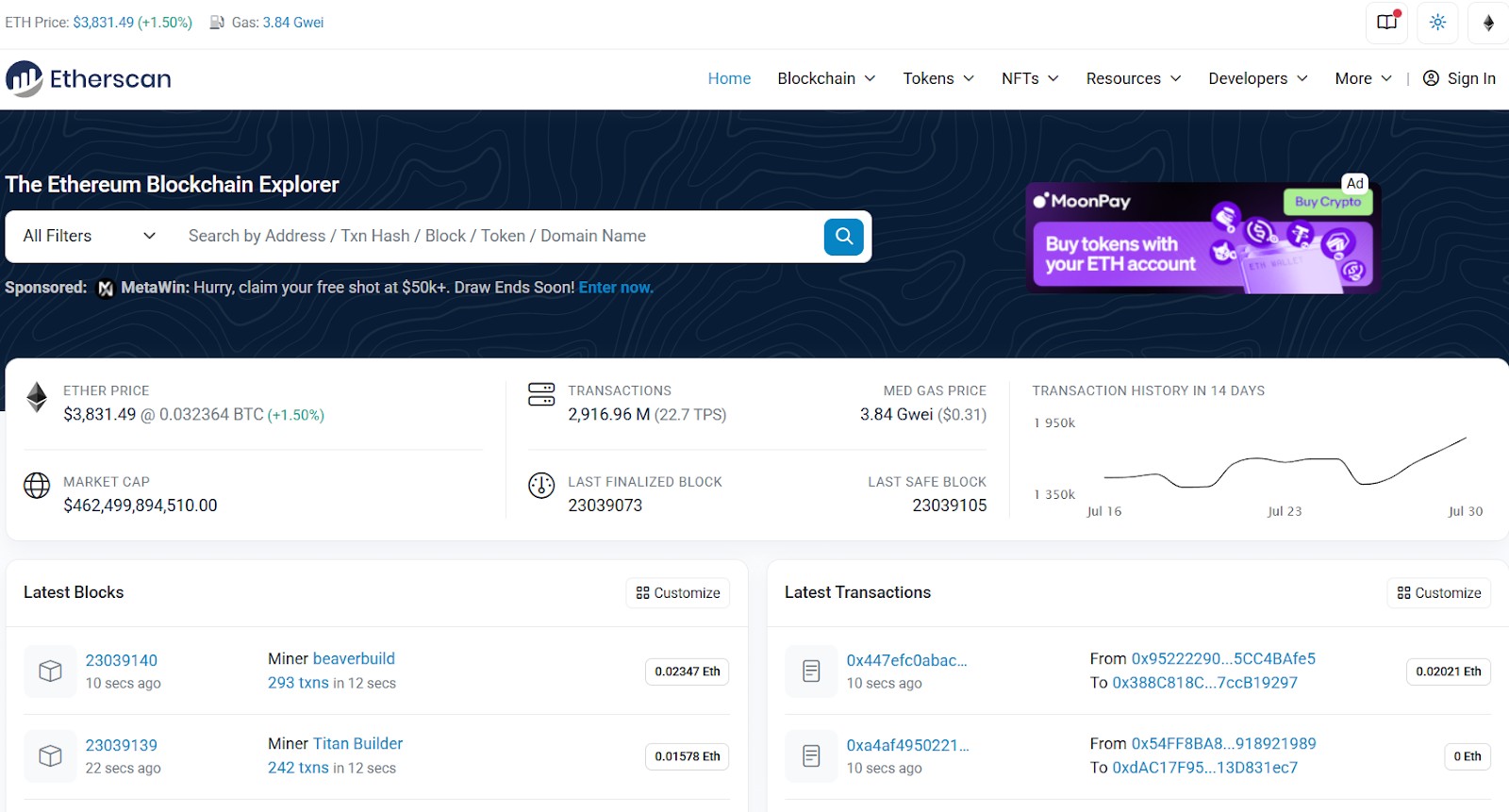The height and width of the screenshot is (812, 1509).
Task: Click Med Gas Price 3.84 Gwei value
Action: (x=896, y=415)
